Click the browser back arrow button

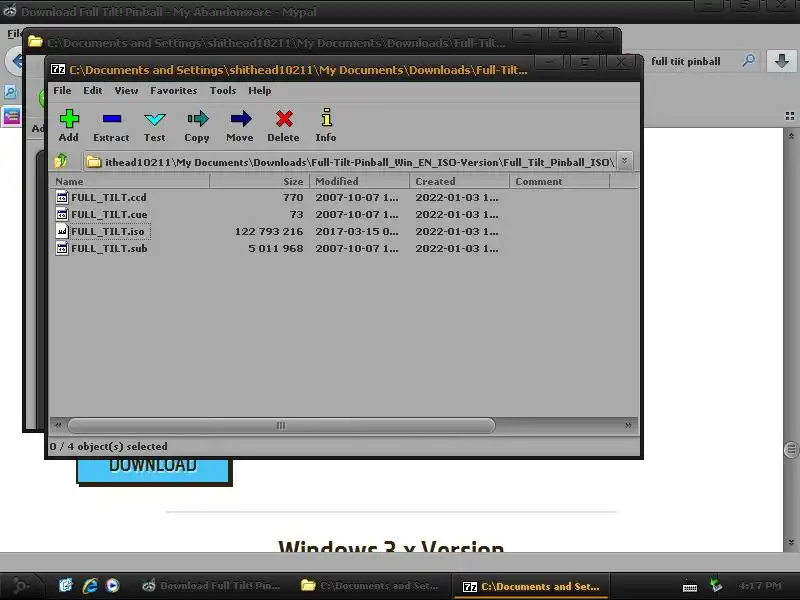(15, 61)
